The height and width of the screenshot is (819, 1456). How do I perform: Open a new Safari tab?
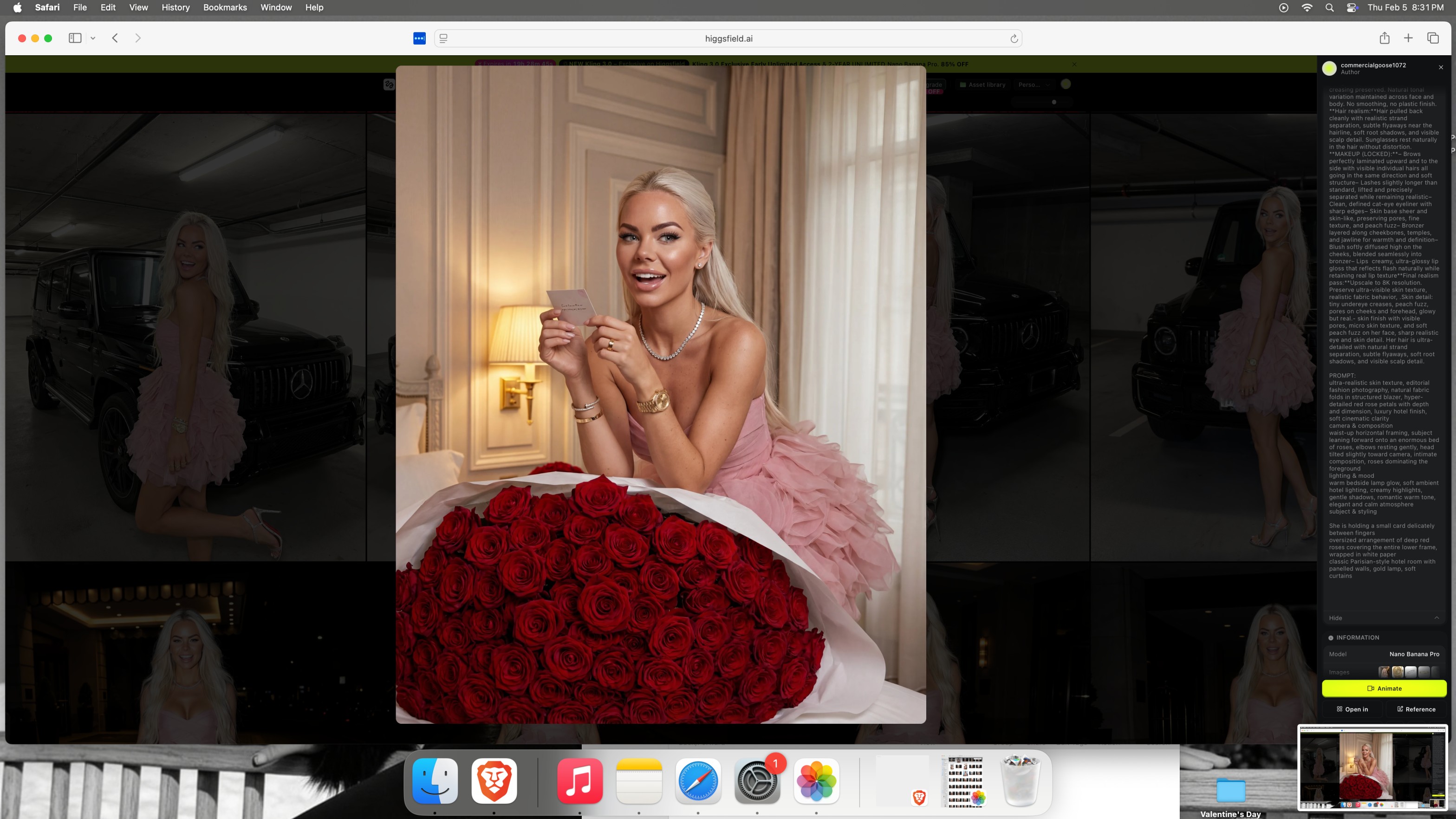click(1408, 38)
